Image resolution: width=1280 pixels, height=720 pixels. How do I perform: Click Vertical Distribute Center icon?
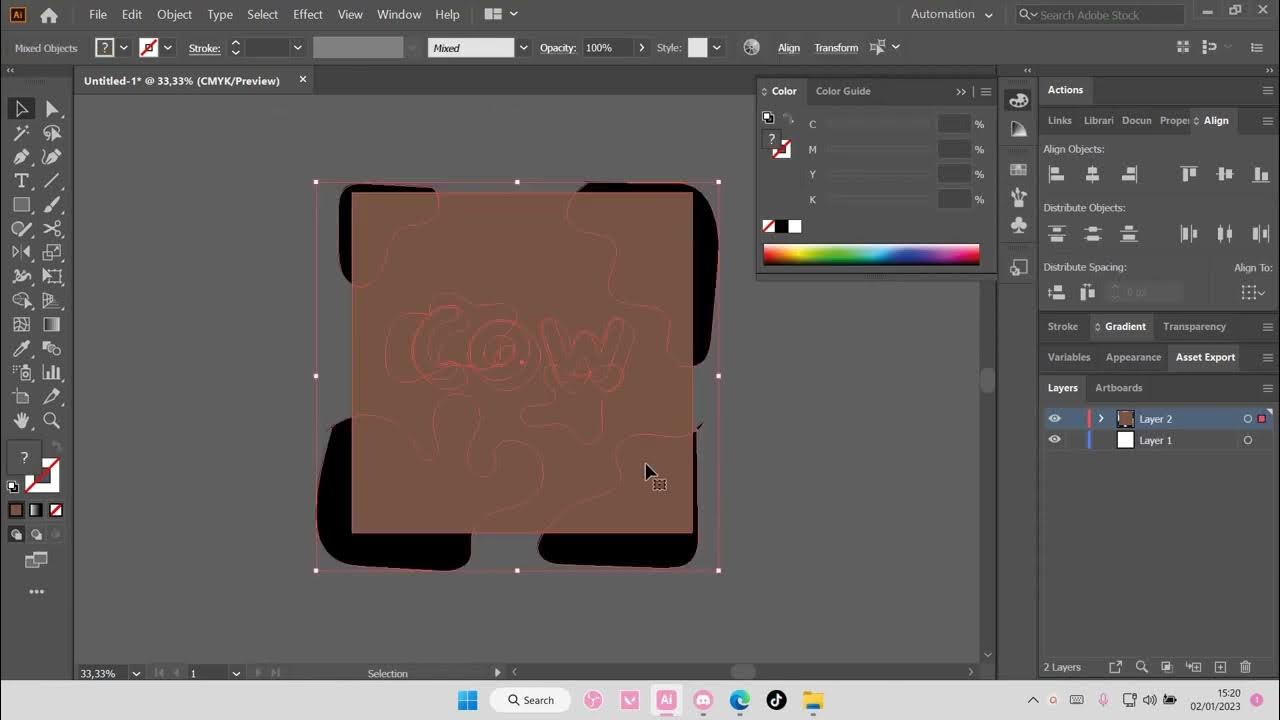1092,234
